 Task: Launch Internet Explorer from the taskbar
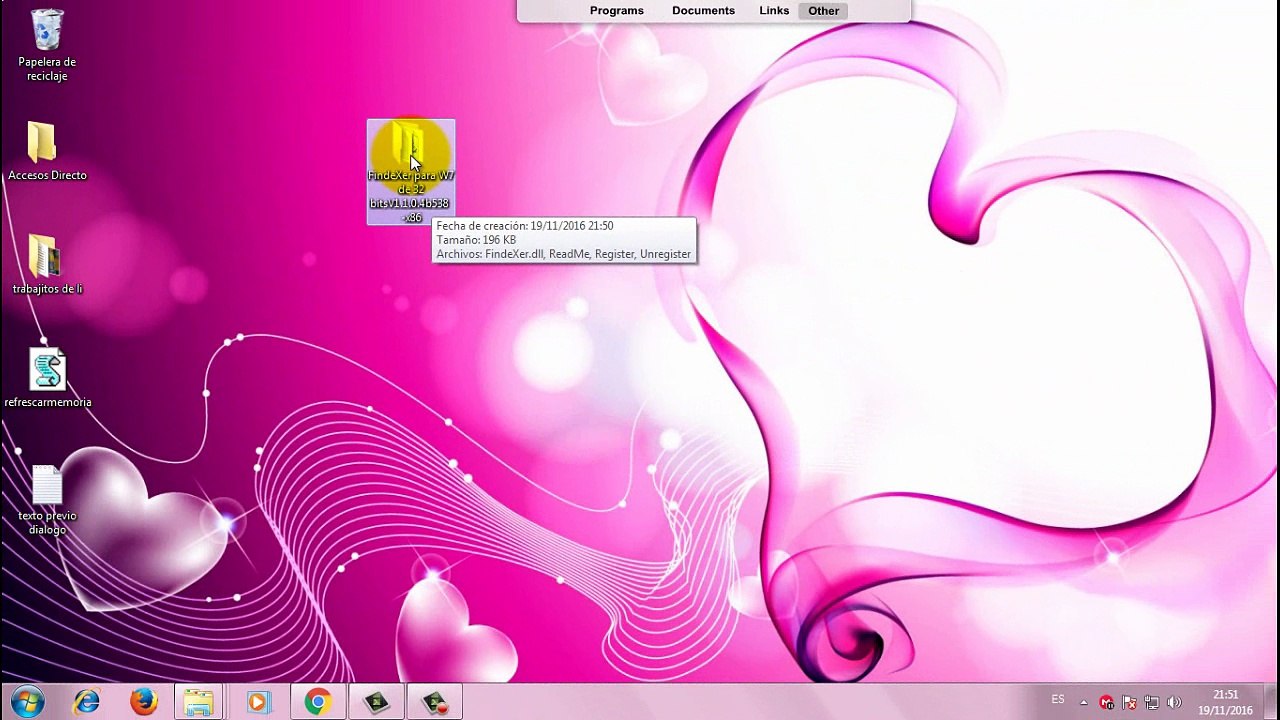click(x=87, y=702)
